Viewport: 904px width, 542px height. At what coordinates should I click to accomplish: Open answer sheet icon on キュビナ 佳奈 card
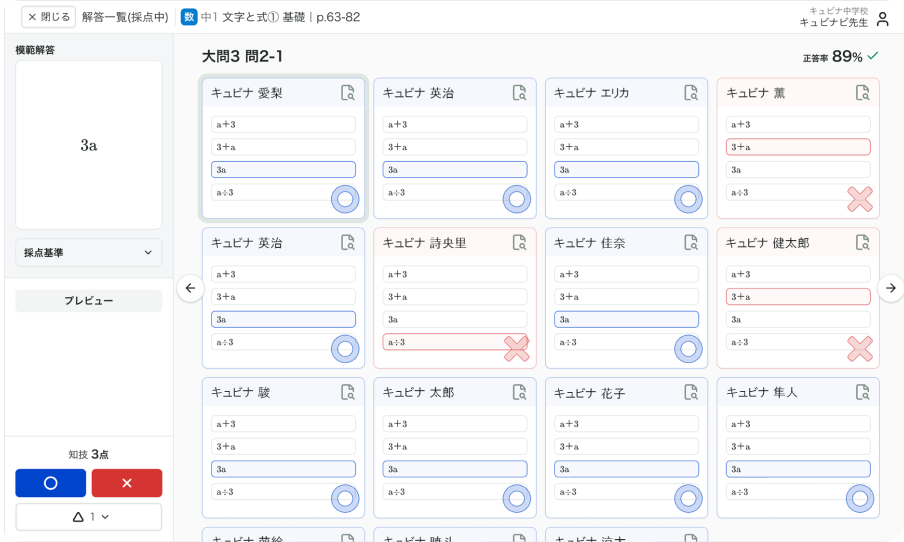tap(691, 243)
